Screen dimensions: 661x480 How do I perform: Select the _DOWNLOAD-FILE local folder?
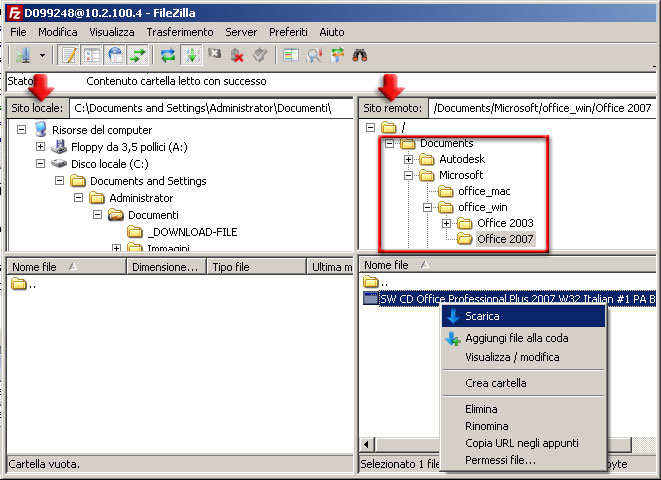[192, 232]
